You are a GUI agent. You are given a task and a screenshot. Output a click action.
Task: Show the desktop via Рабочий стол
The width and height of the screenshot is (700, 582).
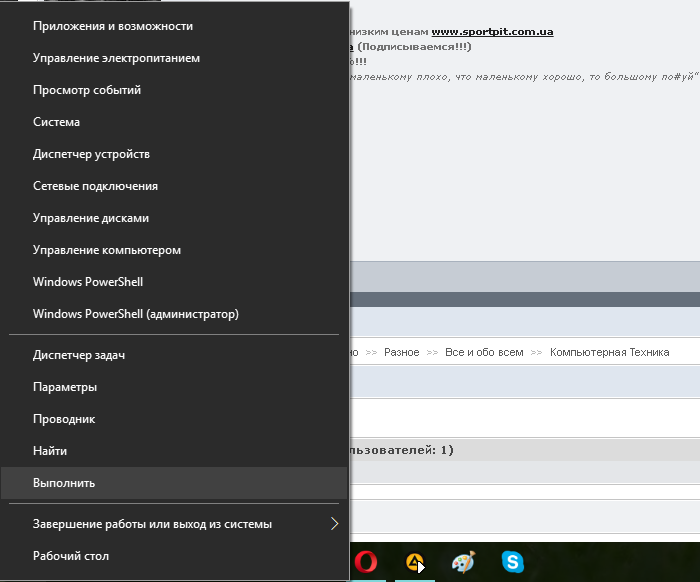71,556
